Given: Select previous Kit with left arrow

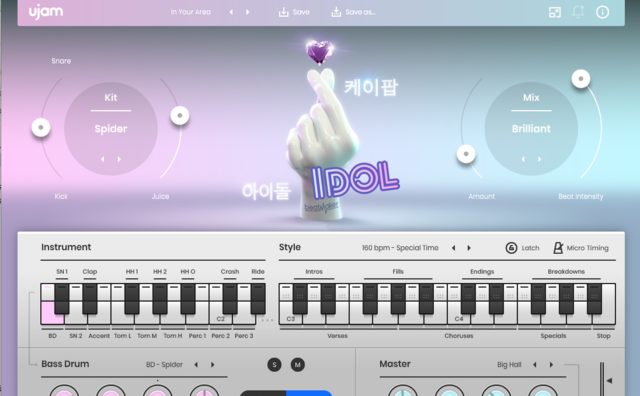Looking at the screenshot, I should tap(102, 159).
